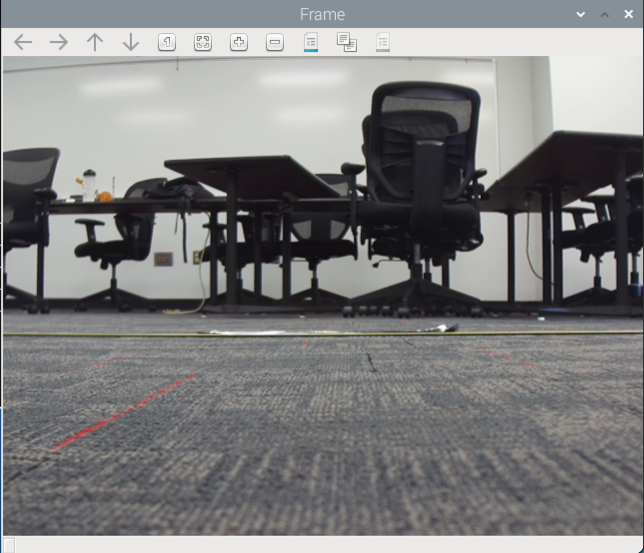Pan the image left with the left arrow
Image resolution: width=644 pixels, height=553 pixels.
pyautogui.click(x=23, y=42)
